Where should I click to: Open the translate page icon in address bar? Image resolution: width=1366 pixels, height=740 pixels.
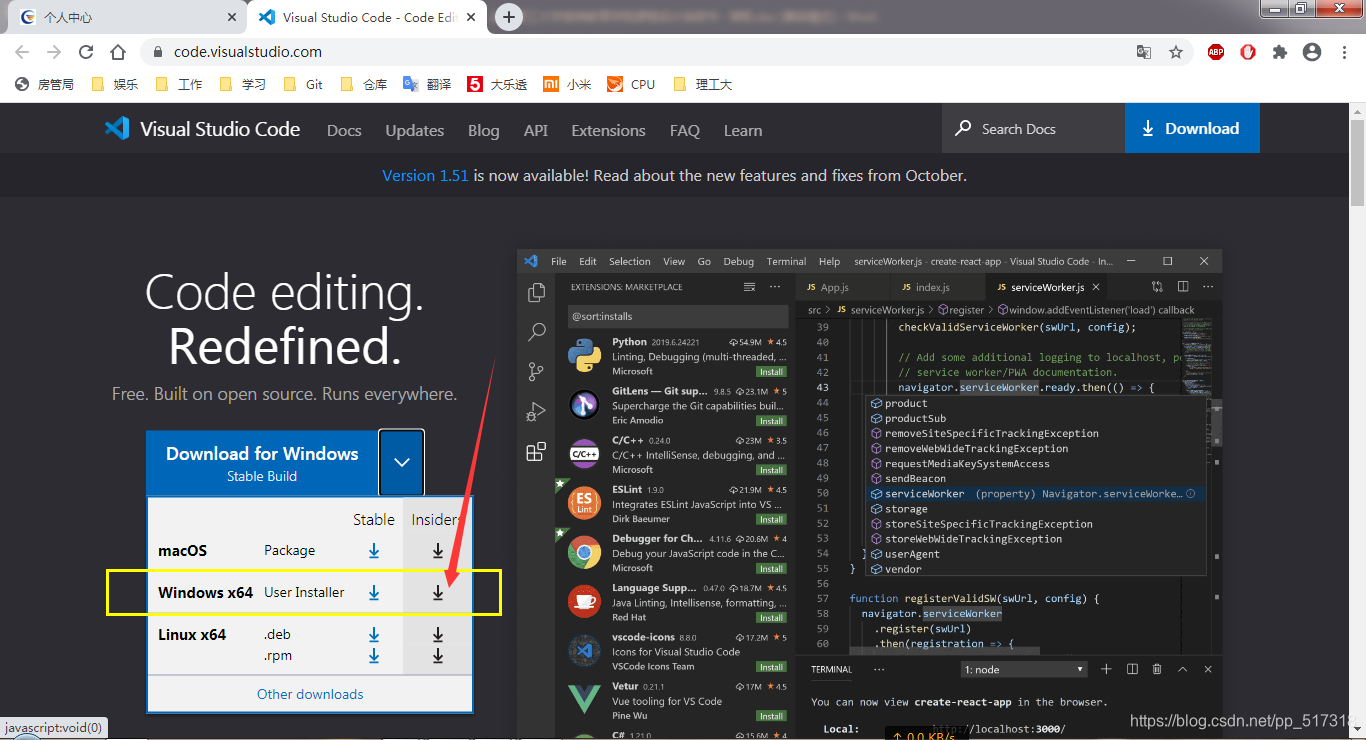point(1144,52)
